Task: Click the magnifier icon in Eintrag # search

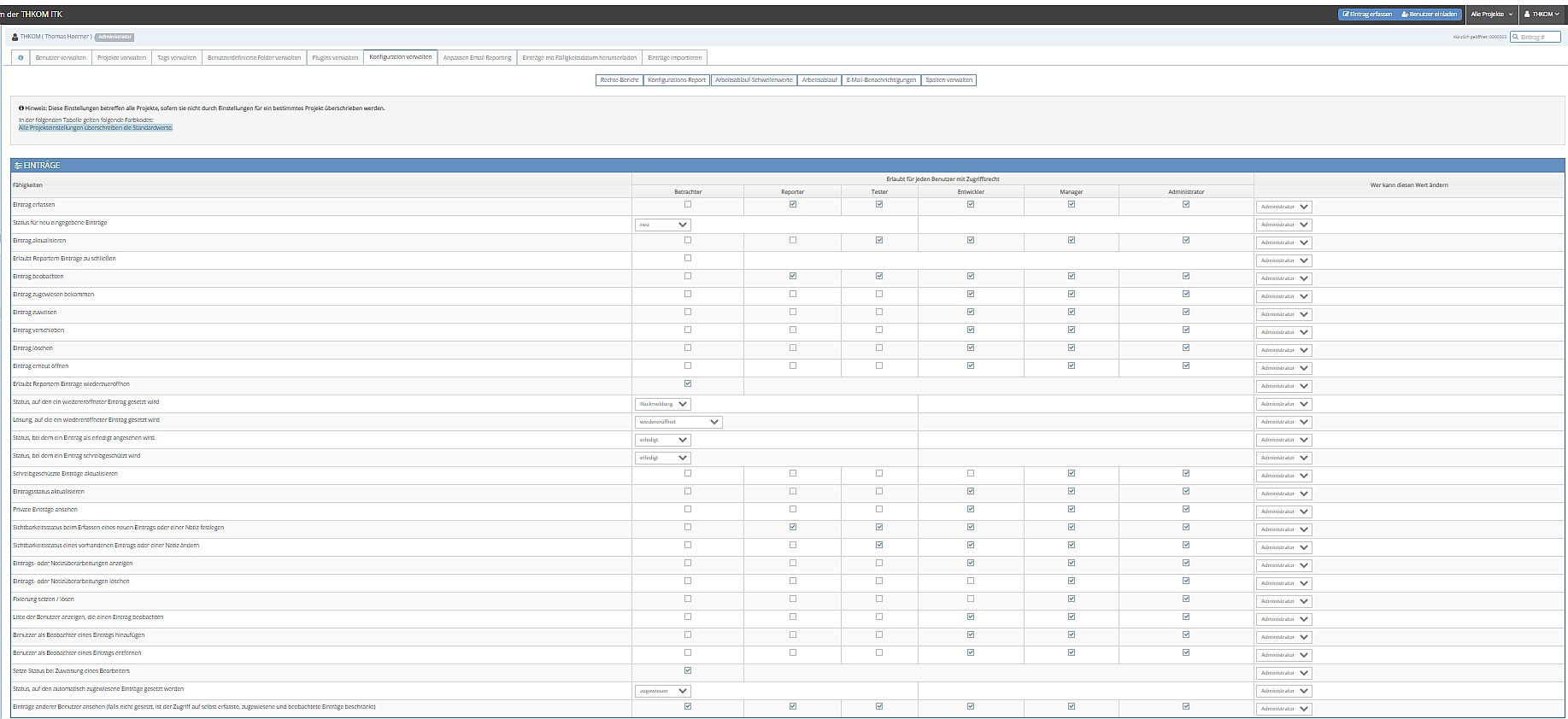Action: 1516,37
